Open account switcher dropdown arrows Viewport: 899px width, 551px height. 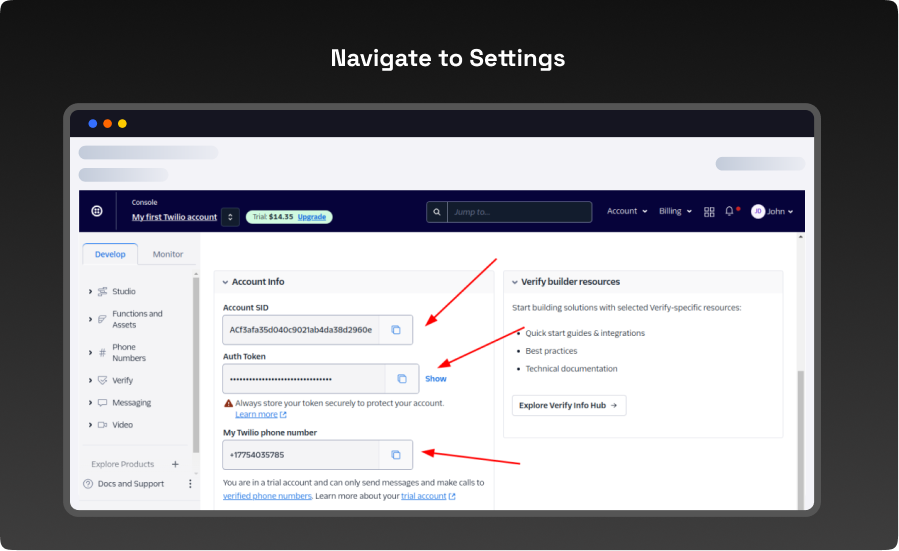[x=230, y=217]
